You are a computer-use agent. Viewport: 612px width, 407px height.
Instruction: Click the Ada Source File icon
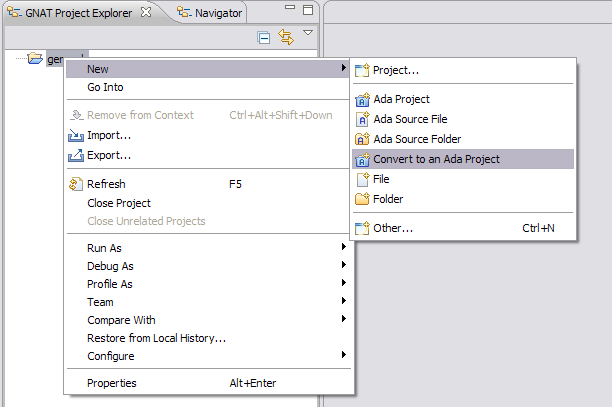tap(363, 119)
